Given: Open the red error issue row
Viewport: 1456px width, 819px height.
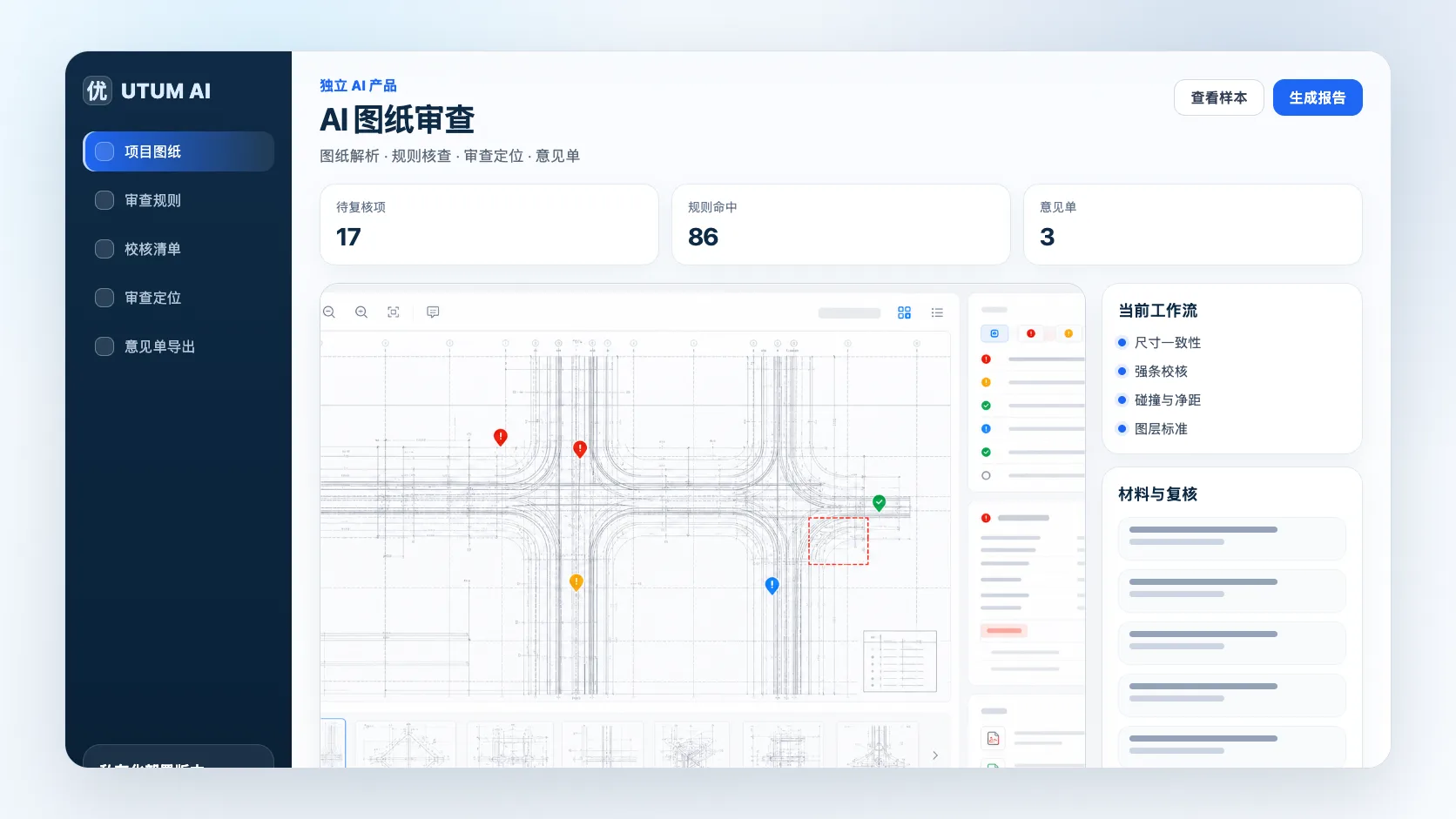Looking at the screenshot, I should [x=1032, y=359].
